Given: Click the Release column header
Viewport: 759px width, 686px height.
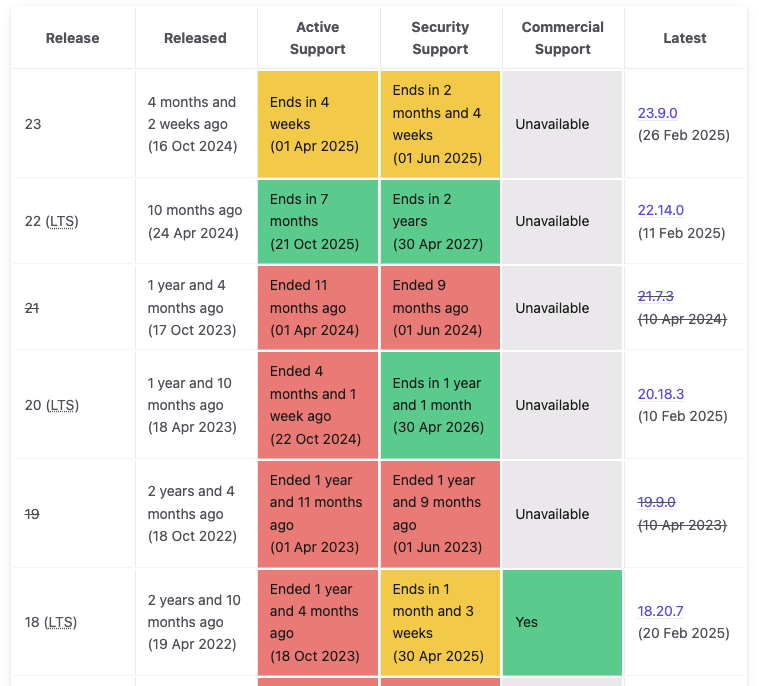Looking at the screenshot, I should click(x=73, y=38).
